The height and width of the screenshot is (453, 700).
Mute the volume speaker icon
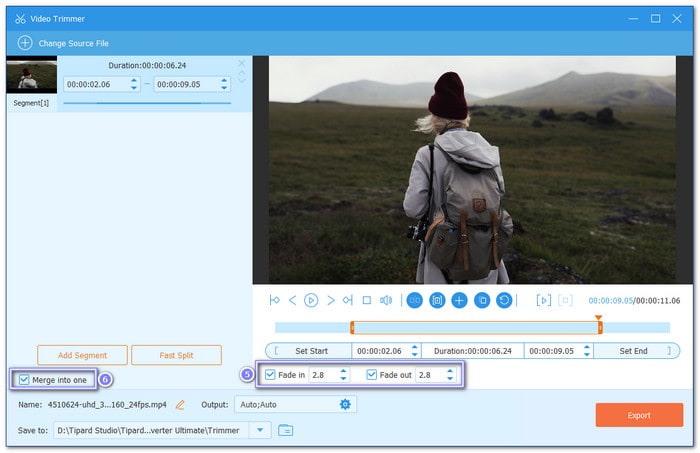pos(386,300)
